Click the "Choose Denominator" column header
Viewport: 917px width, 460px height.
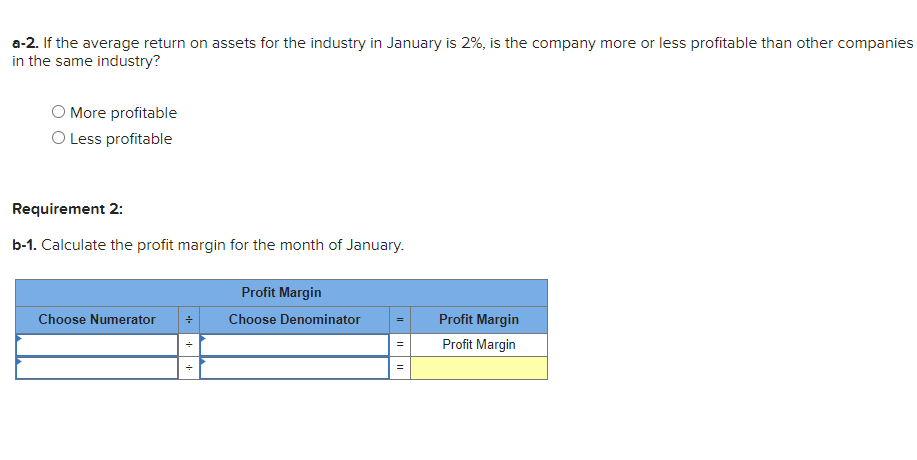(x=294, y=320)
